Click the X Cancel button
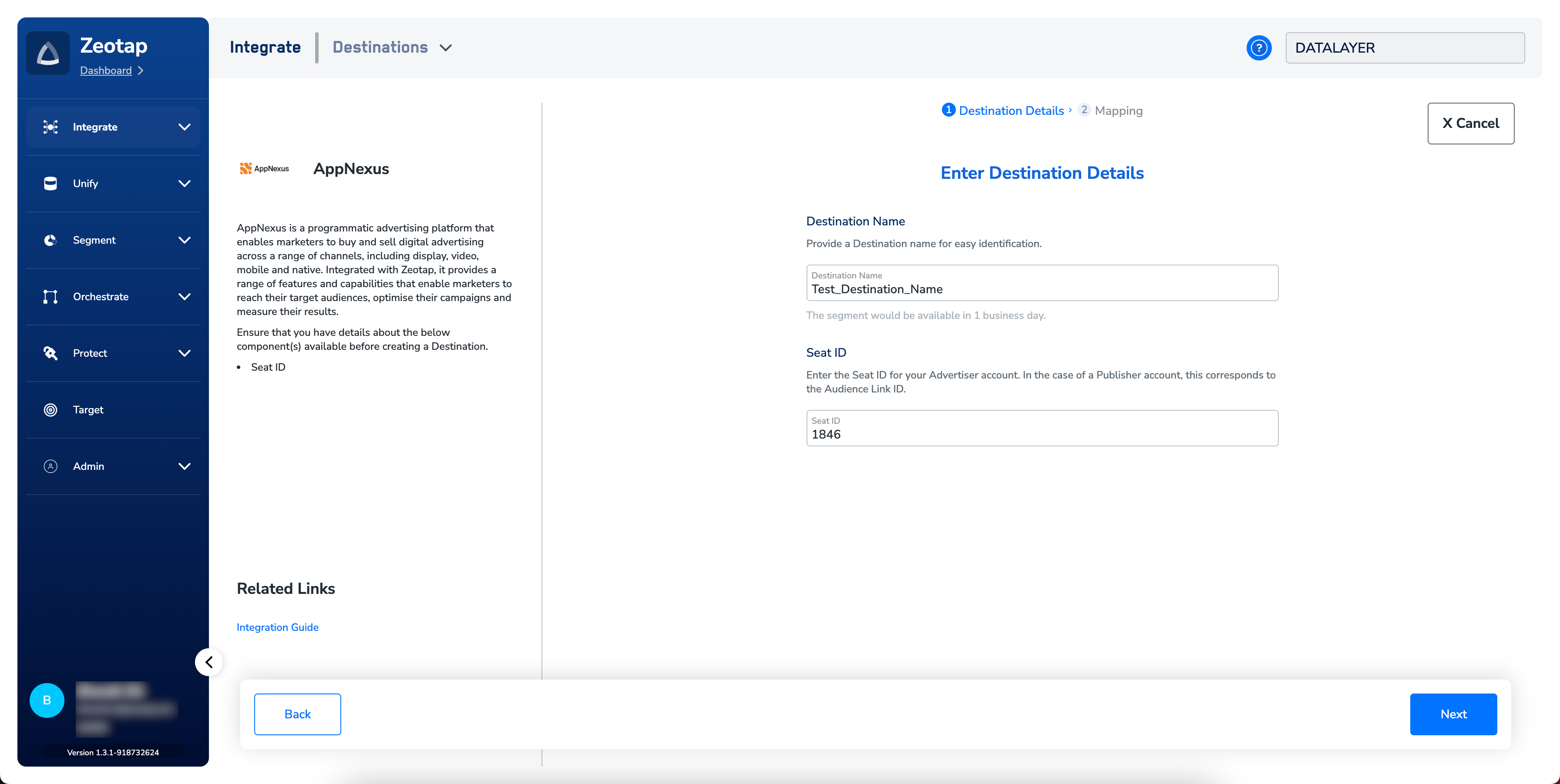This screenshot has height=784, width=1560. click(x=1470, y=124)
